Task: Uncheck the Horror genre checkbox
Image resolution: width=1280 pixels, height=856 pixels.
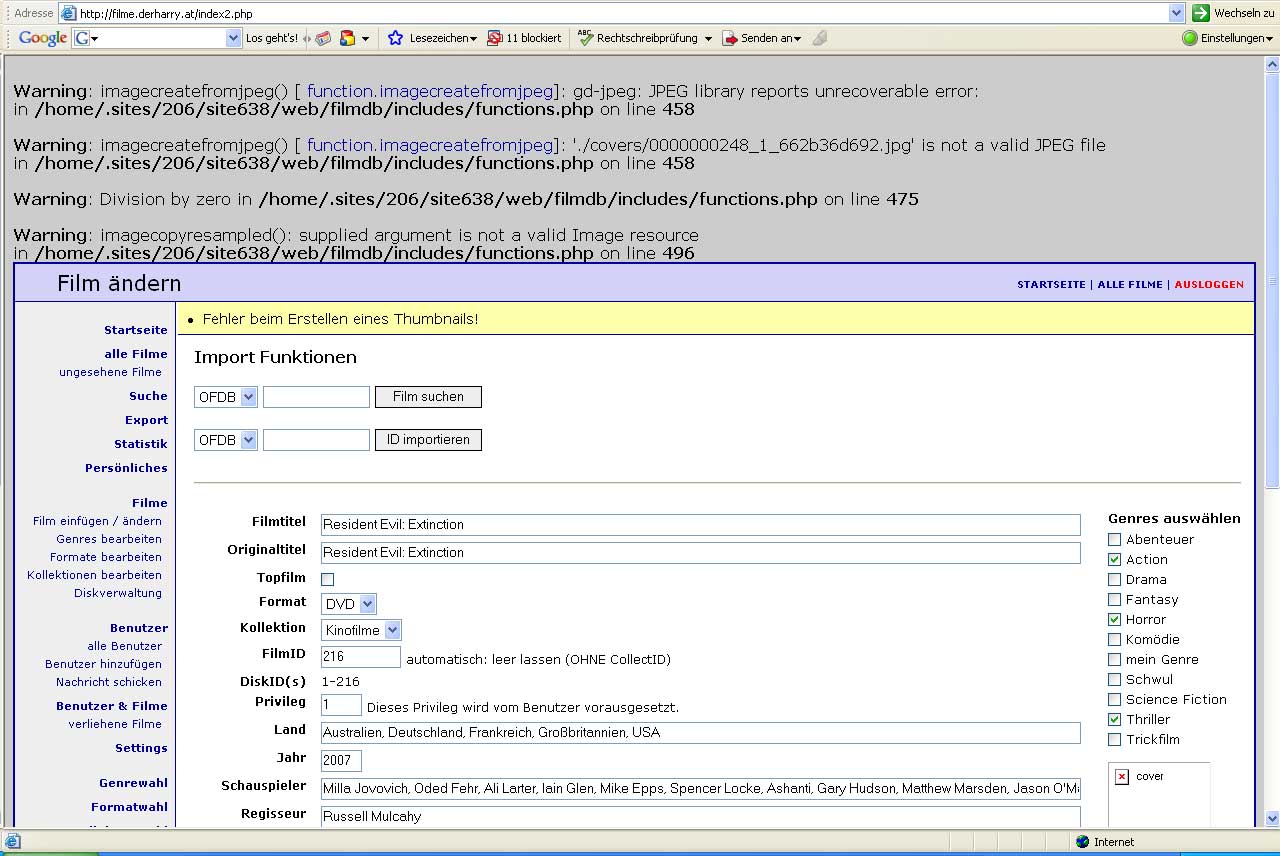Action: (1114, 620)
